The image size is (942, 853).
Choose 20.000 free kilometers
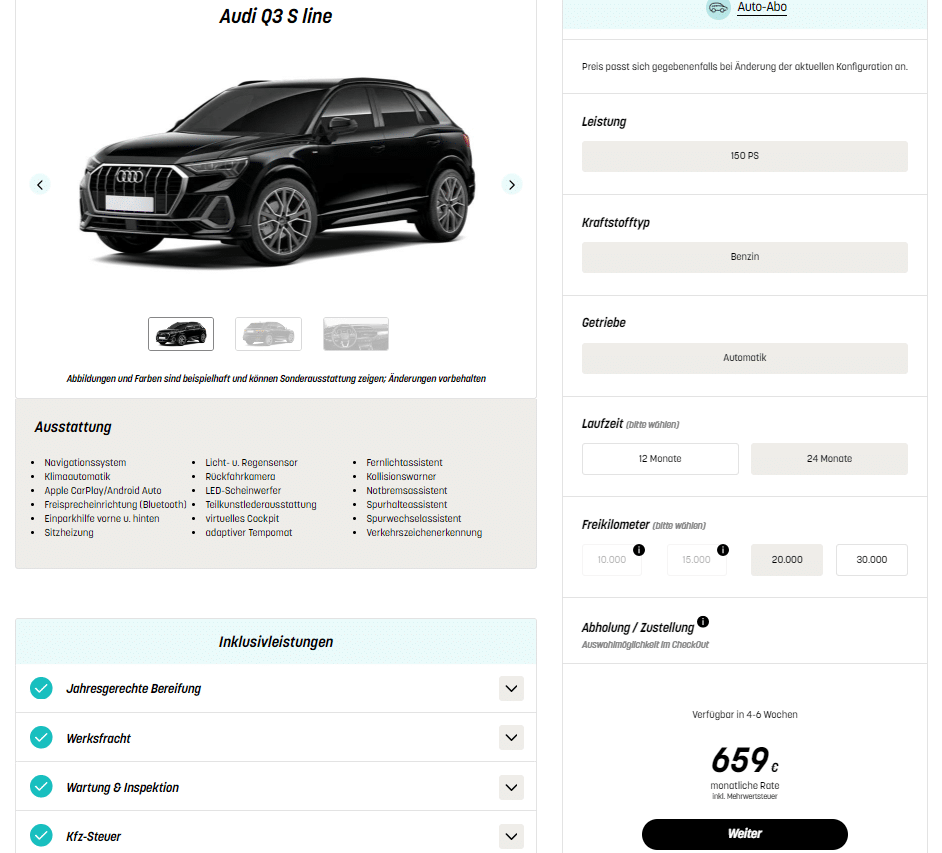(786, 560)
